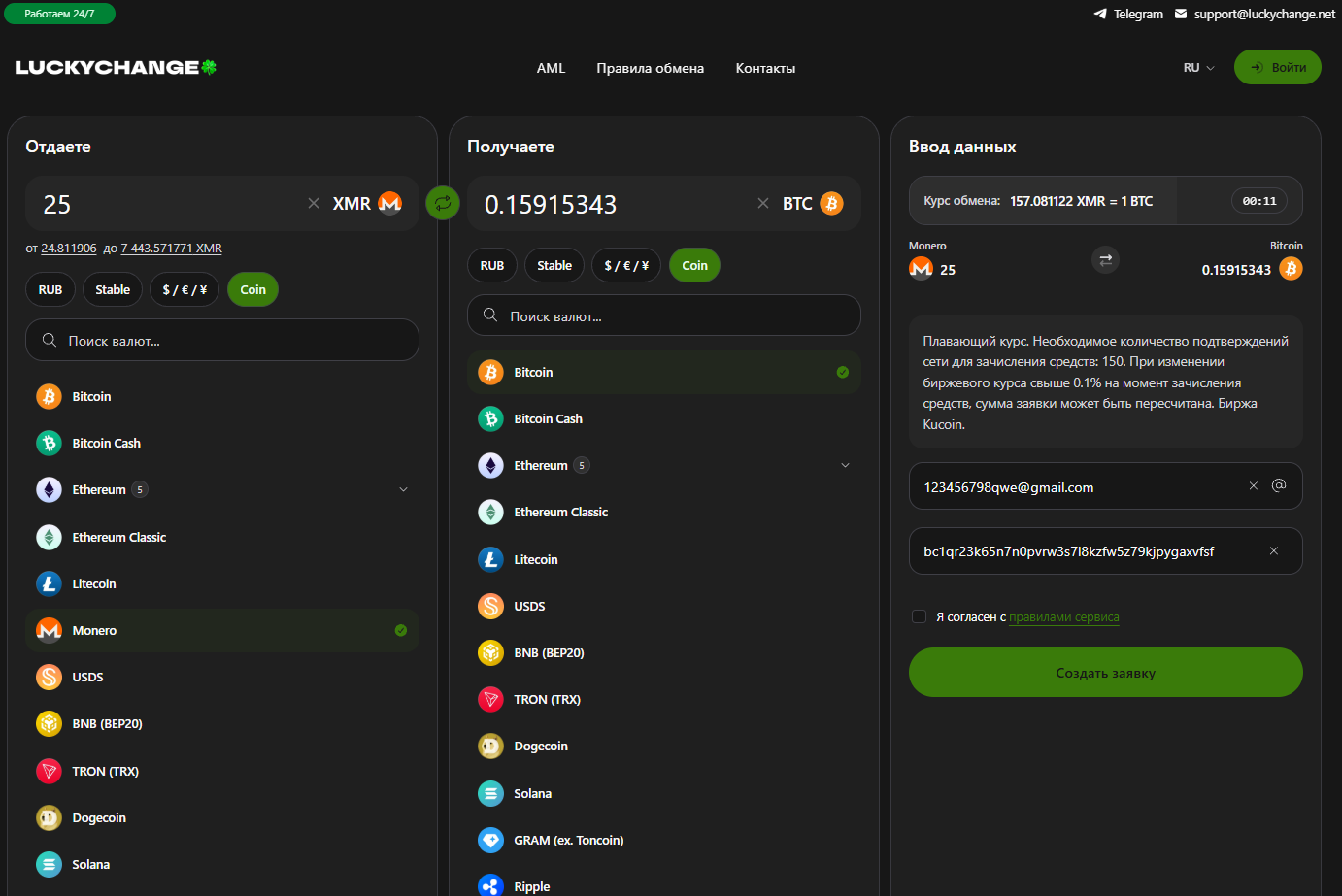The image size is (1342, 896).
Task: Select Bitcoin icon in the Отдаете list
Action: click(49, 396)
